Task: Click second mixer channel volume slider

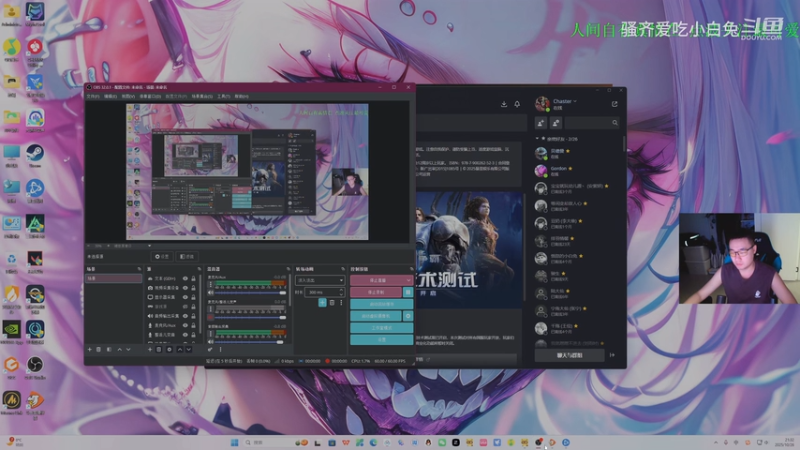Action: (x=251, y=317)
